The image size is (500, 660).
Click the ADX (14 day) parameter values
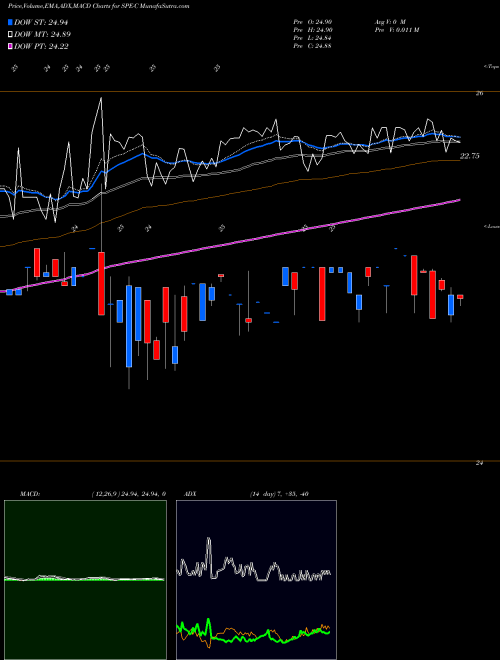pyautogui.click(x=279, y=494)
